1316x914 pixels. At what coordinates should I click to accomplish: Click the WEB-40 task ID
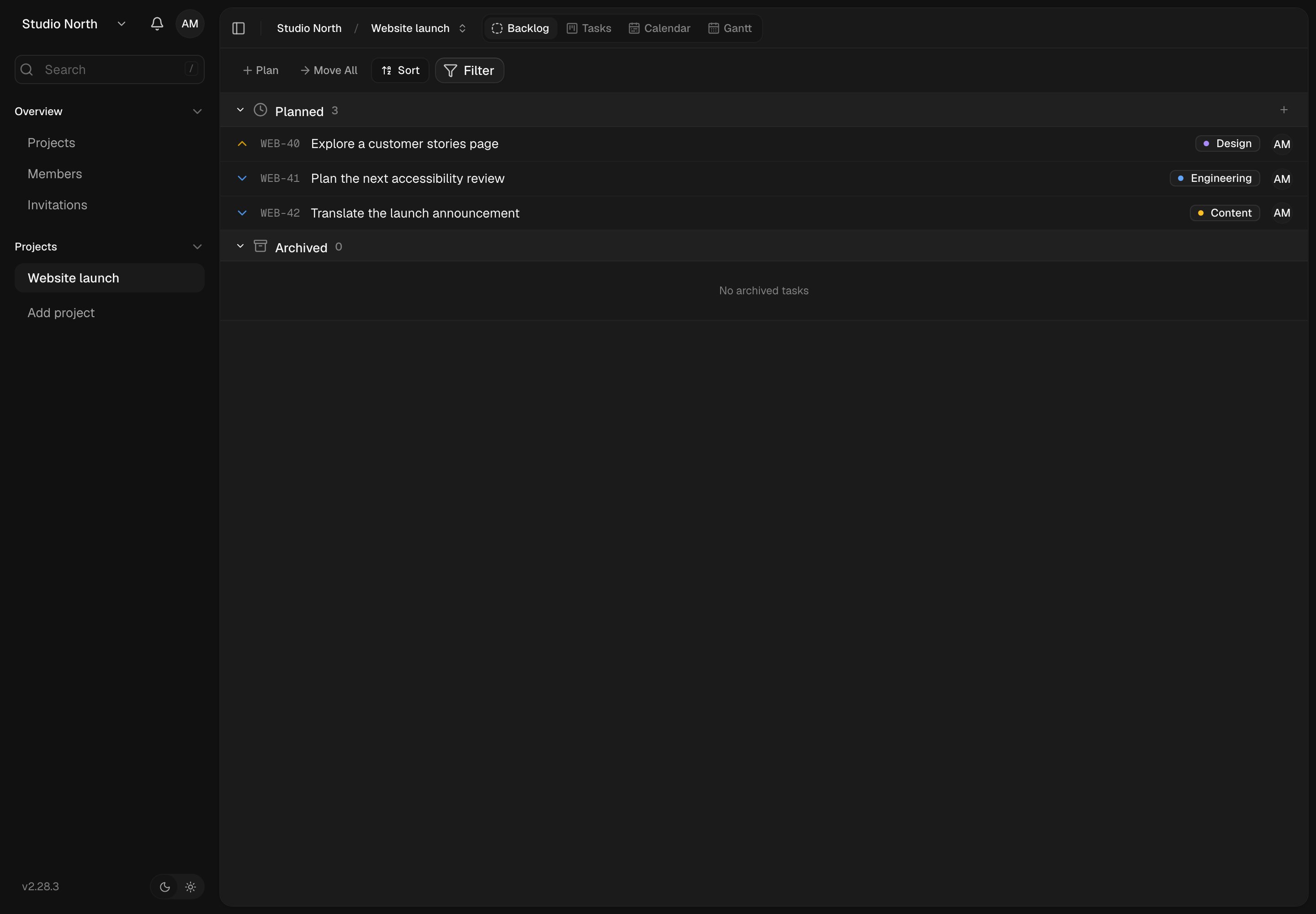tap(280, 144)
